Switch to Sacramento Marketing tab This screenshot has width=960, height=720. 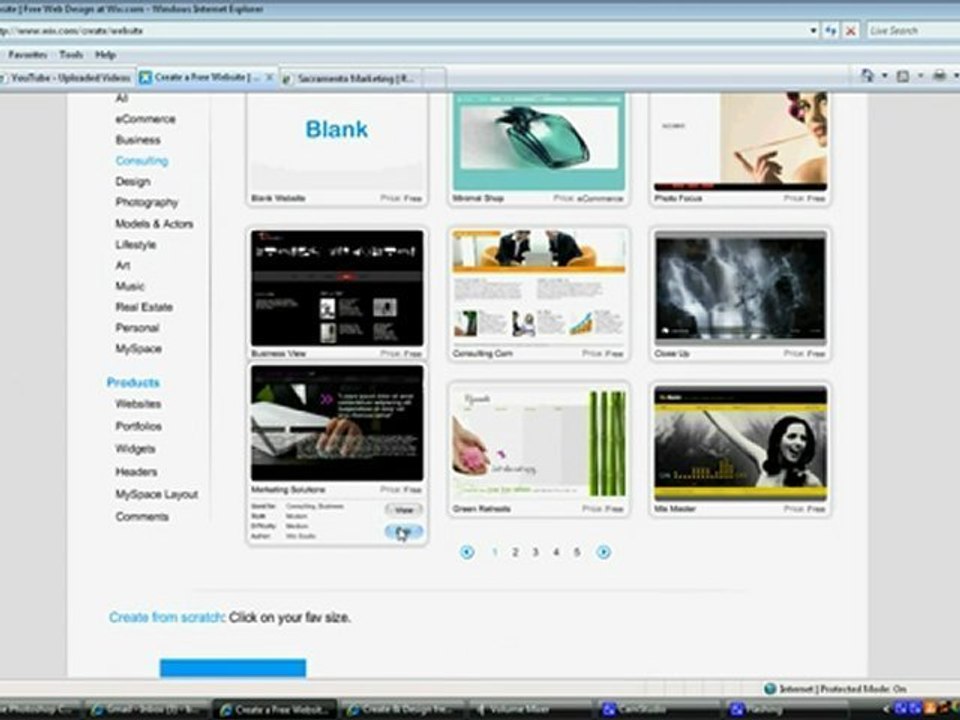pos(355,78)
